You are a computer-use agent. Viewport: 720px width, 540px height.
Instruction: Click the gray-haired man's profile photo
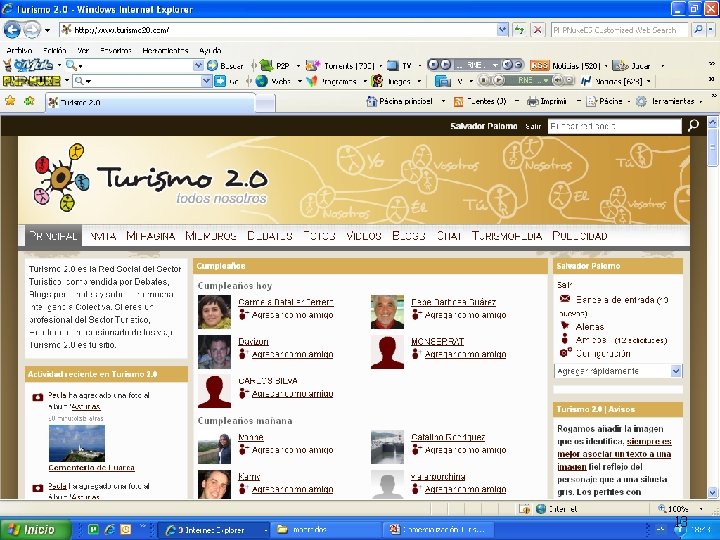click(387, 312)
